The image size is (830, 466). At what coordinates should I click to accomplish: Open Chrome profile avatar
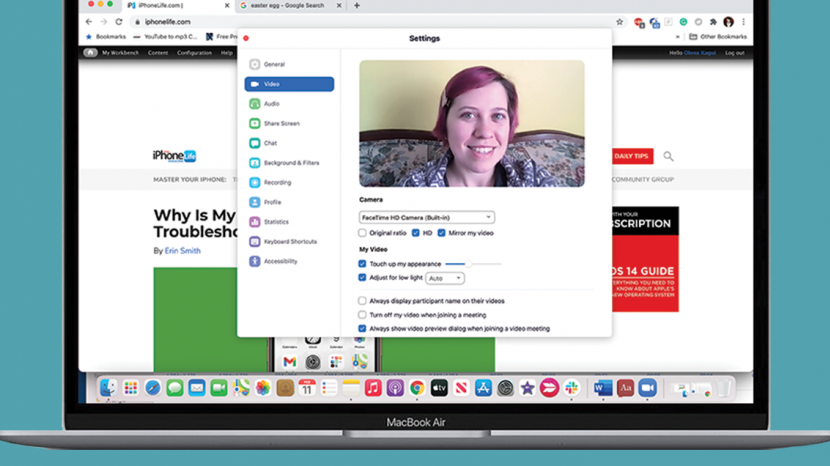(728, 22)
